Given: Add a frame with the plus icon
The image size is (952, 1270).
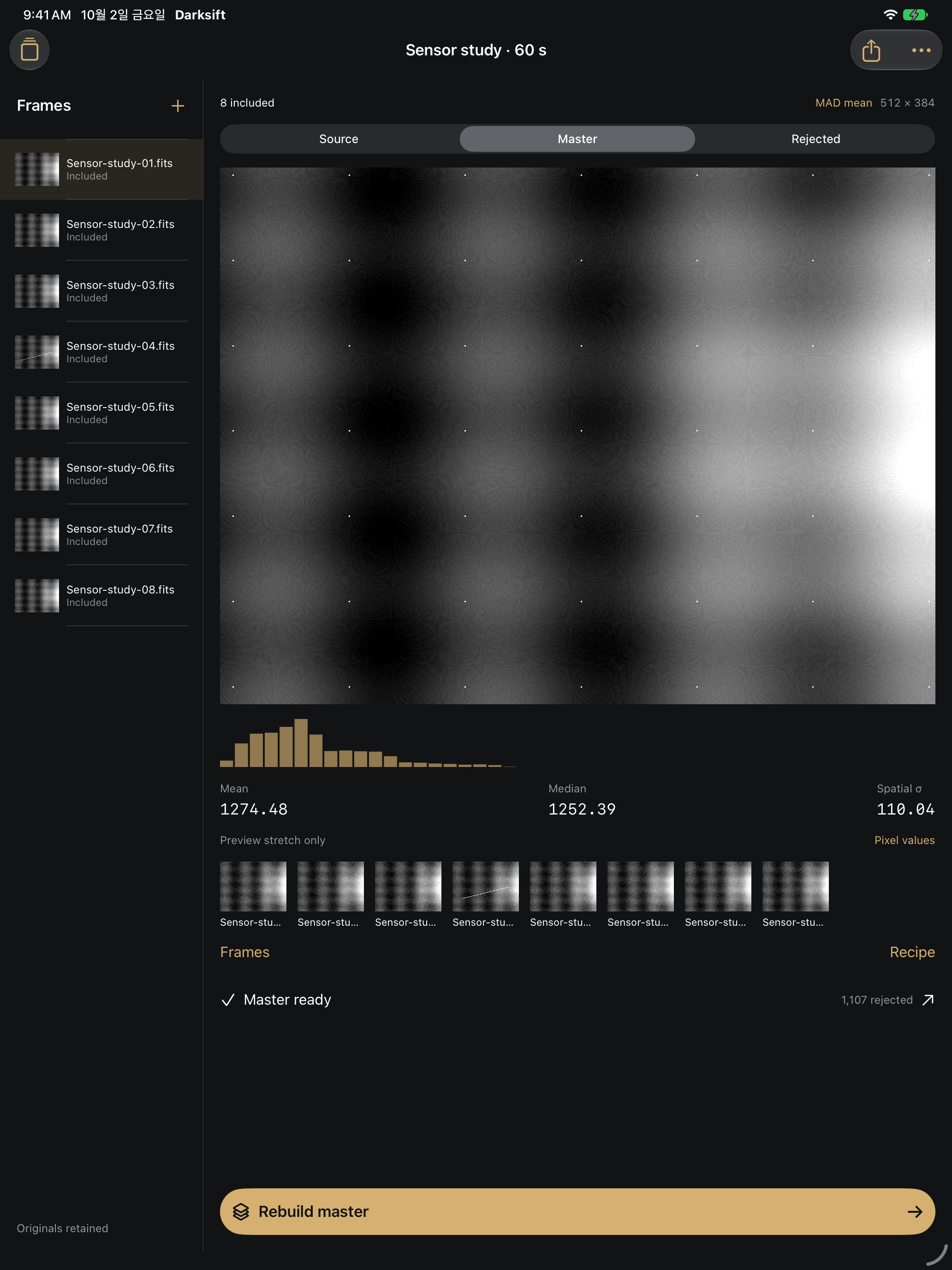Looking at the screenshot, I should pyautogui.click(x=178, y=106).
